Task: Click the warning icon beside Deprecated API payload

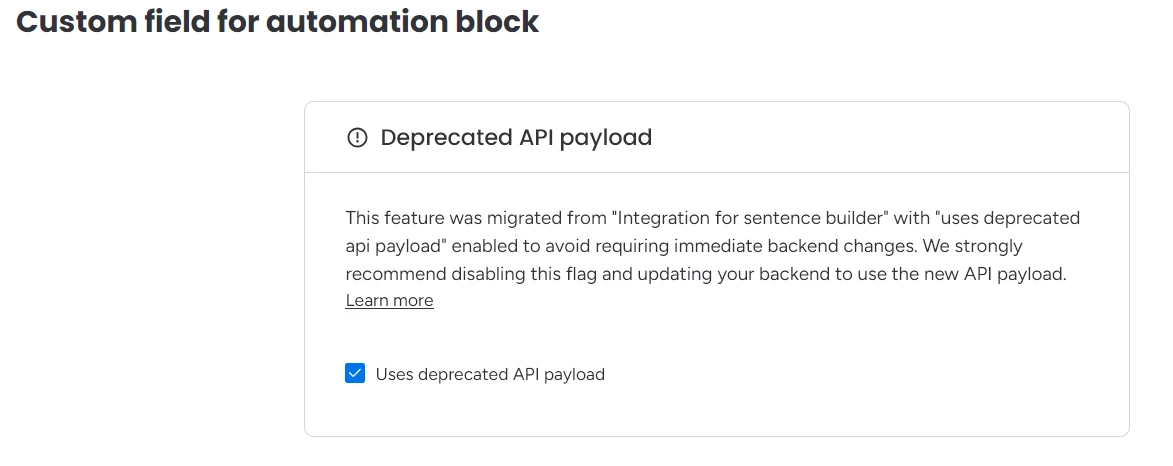Action: 357,138
